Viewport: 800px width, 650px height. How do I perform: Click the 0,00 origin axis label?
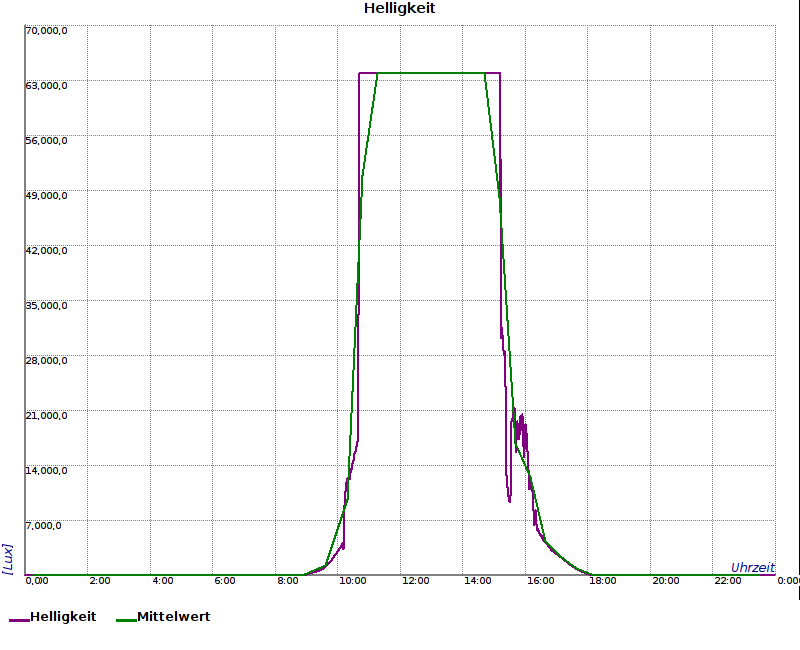(37, 581)
